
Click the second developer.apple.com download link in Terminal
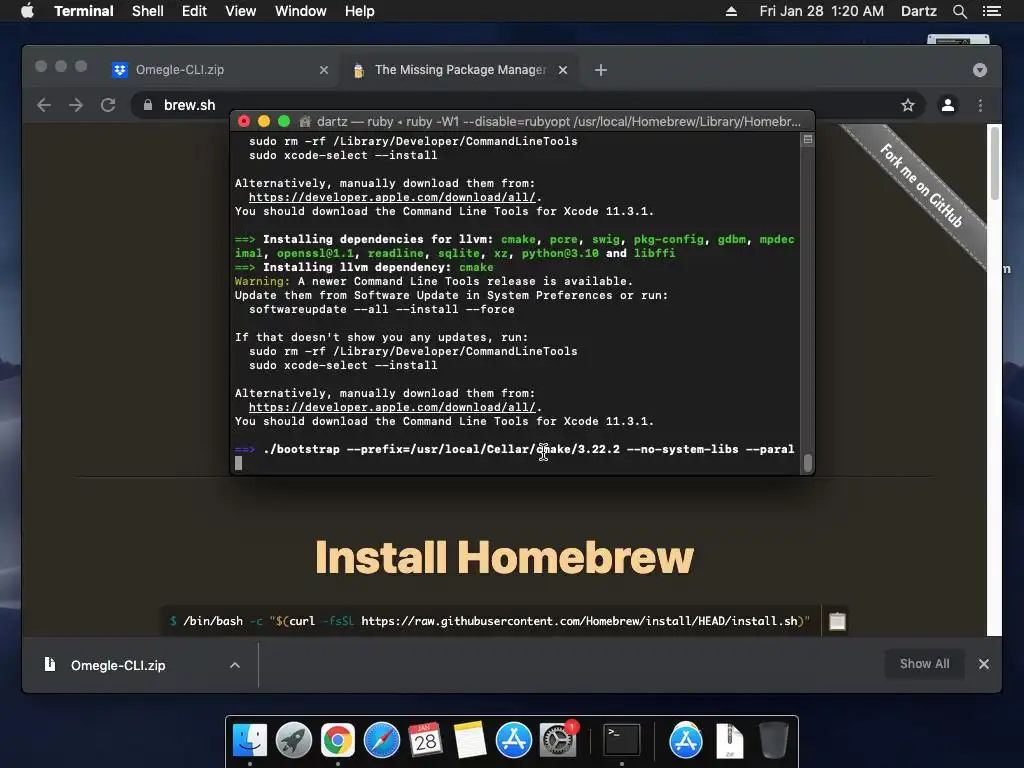[392, 408]
